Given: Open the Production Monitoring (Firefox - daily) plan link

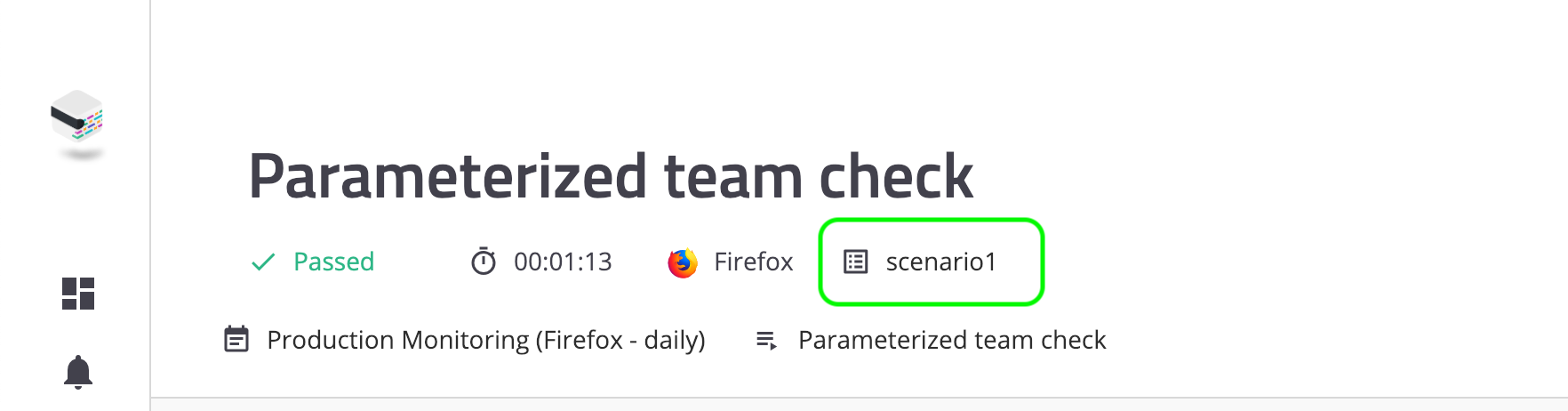Looking at the screenshot, I should tap(486, 340).
